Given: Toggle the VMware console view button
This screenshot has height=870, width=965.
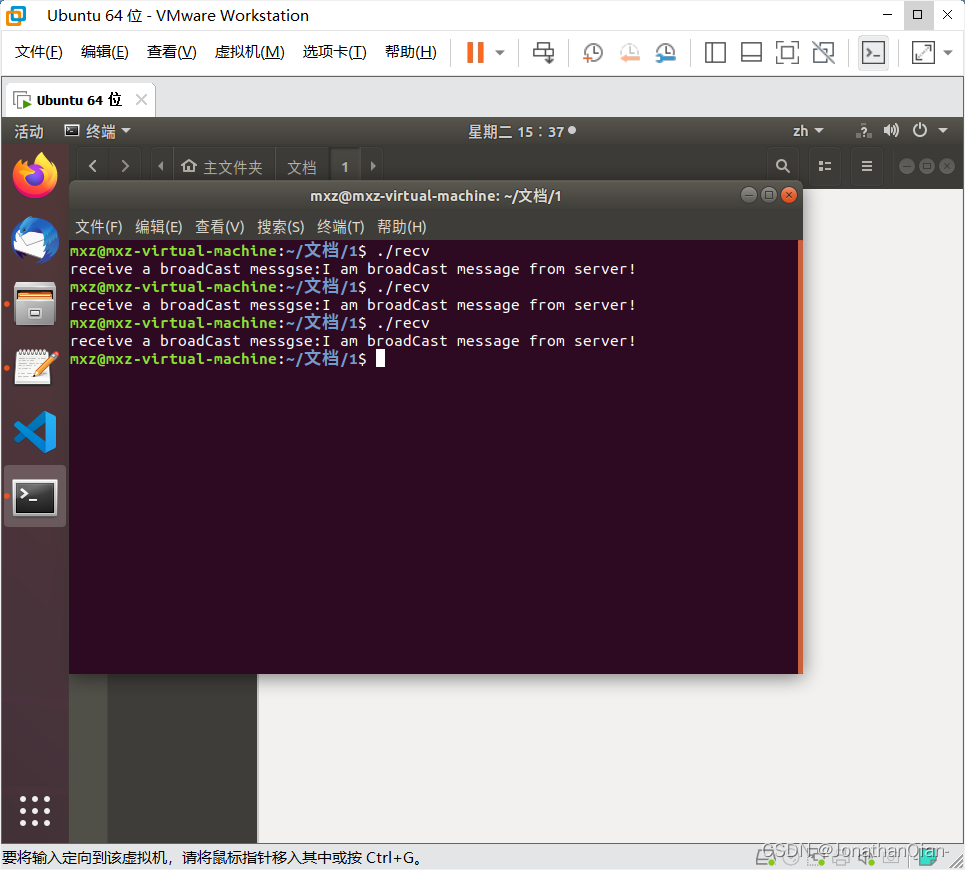Looking at the screenshot, I should pyautogui.click(x=873, y=52).
